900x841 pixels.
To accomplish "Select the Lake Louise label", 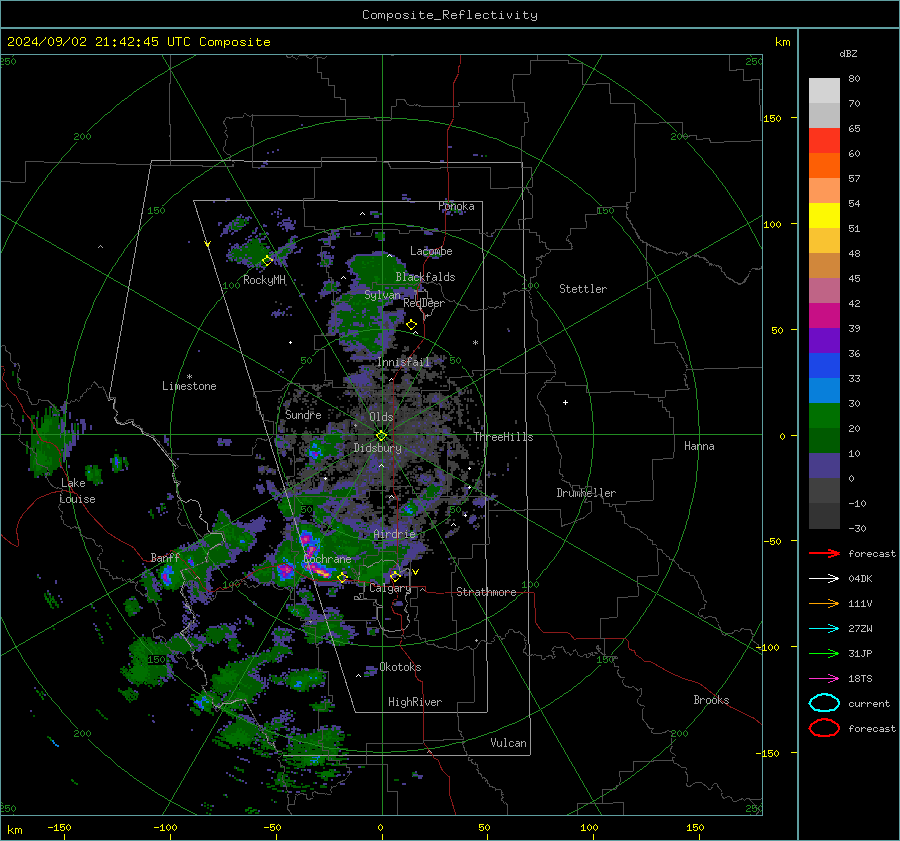I will coord(77,491).
